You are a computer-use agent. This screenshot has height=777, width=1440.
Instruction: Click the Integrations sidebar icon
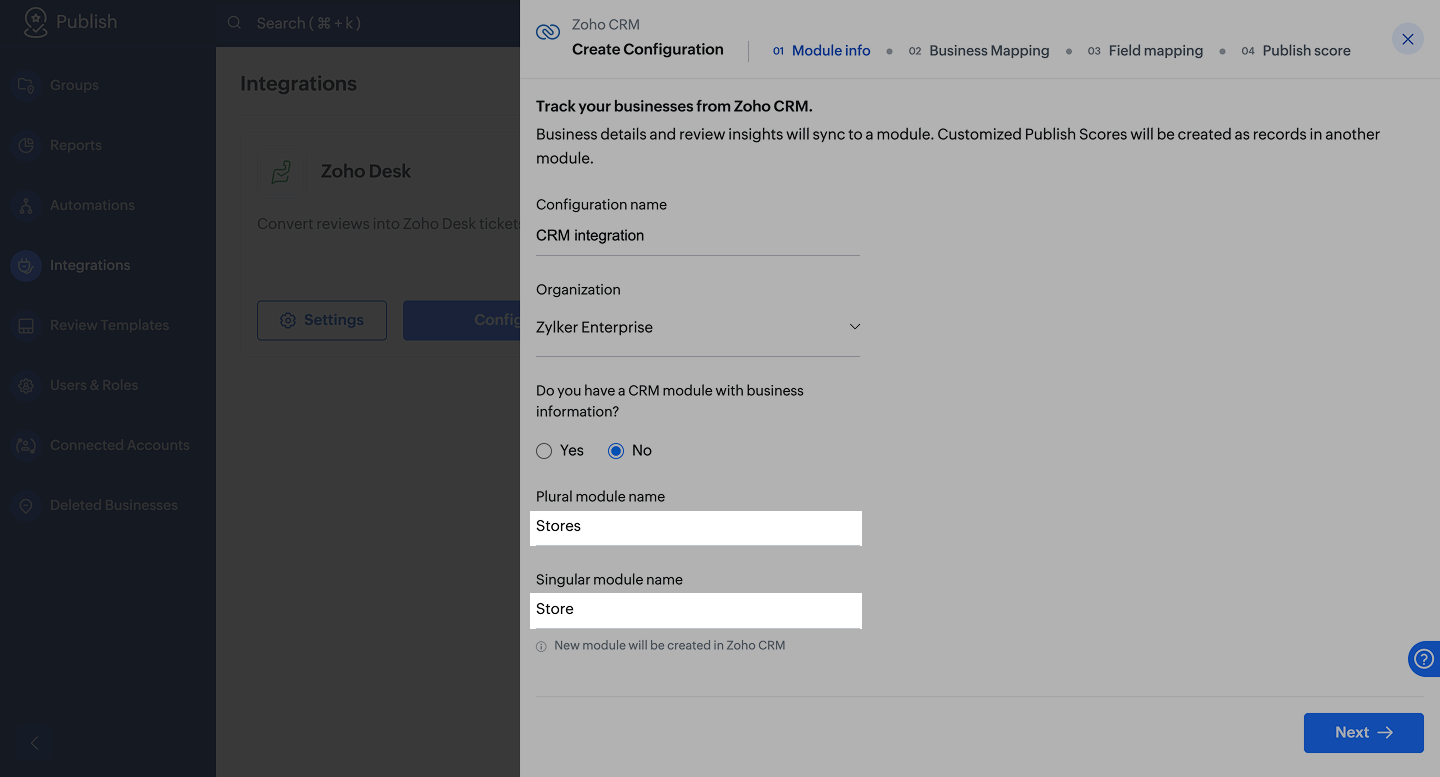pos(26,265)
